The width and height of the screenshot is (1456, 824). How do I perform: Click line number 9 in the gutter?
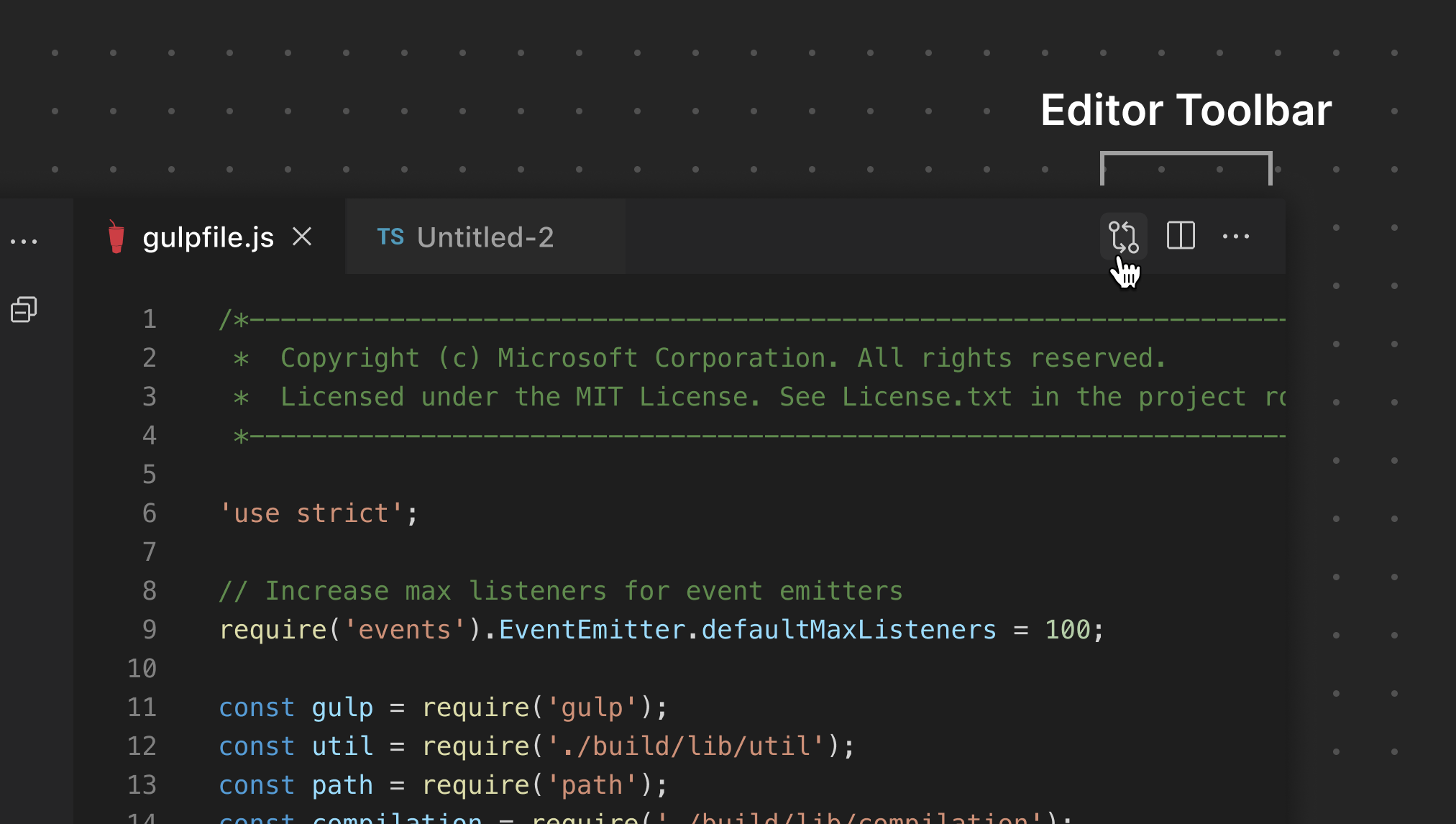[149, 629]
